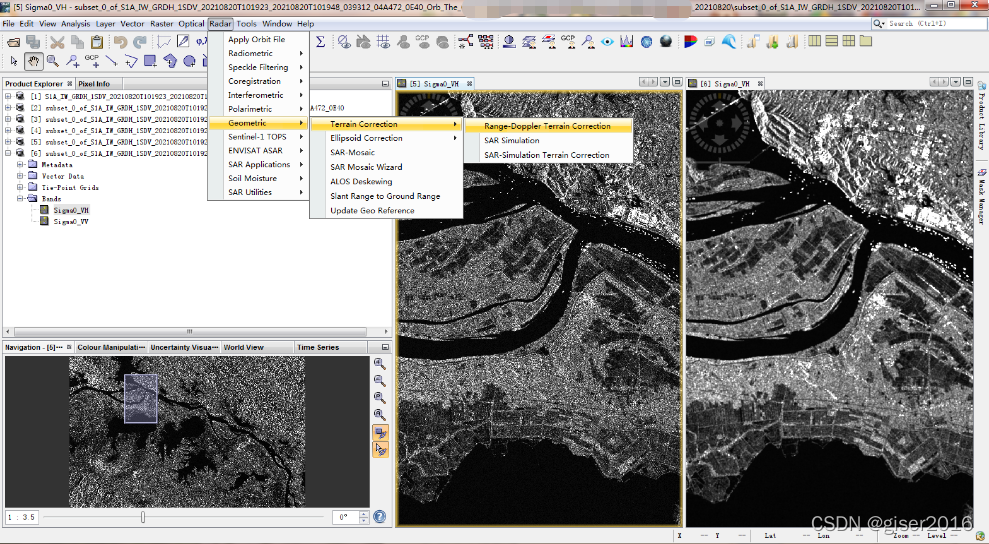This screenshot has width=989, height=544.
Task: Click the Open Product folder icon
Action: 13,42
